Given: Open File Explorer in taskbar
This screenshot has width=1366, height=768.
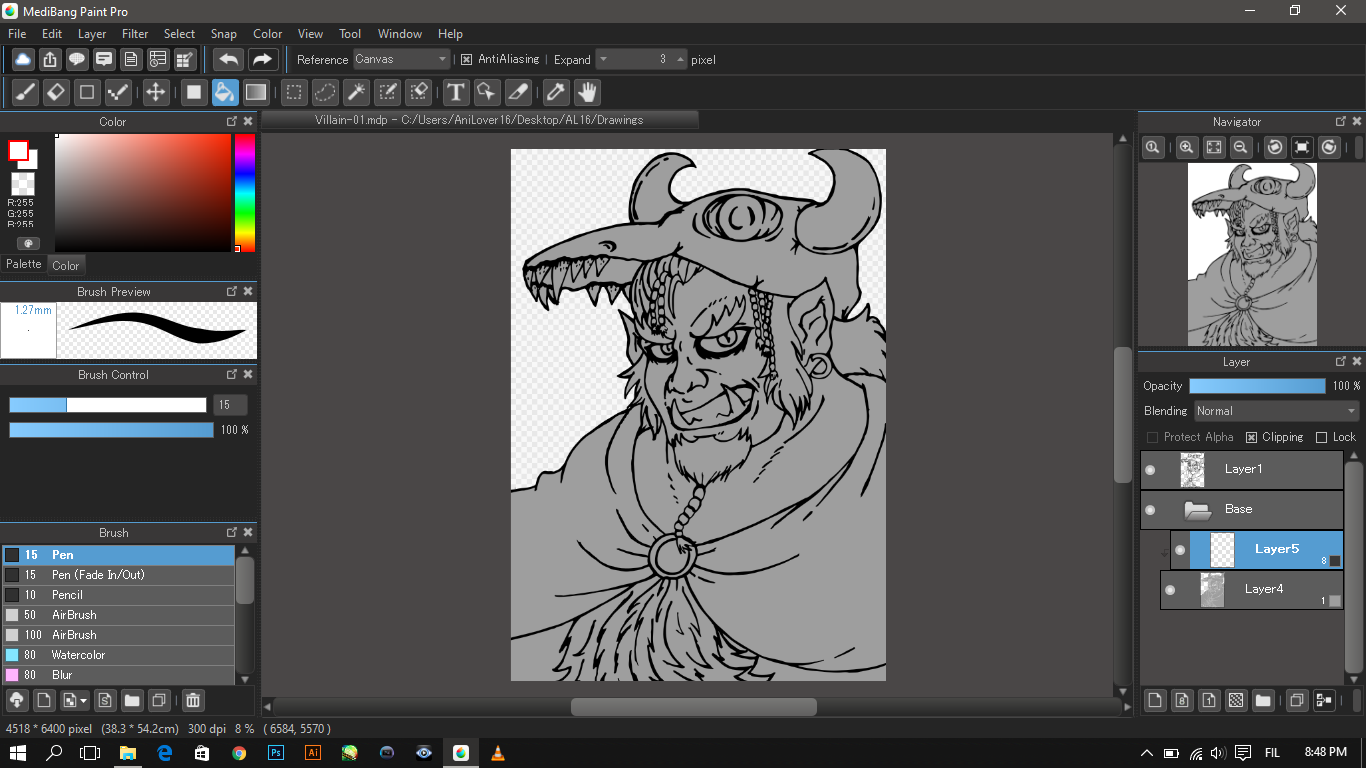Looking at the screenshot, I should pyautogui.click(x=127, y=752).
